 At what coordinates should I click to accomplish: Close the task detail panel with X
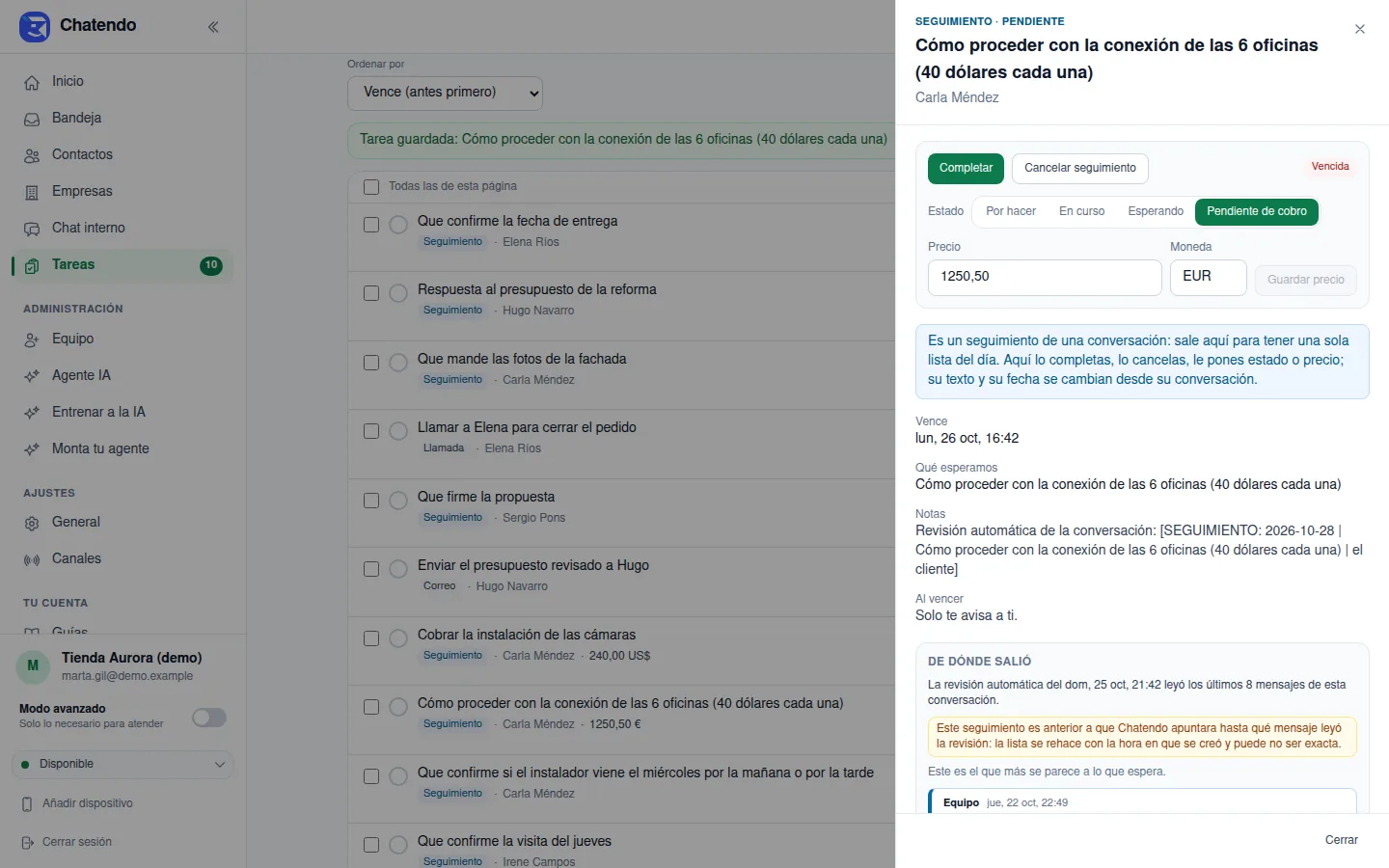coord(1360,29)
